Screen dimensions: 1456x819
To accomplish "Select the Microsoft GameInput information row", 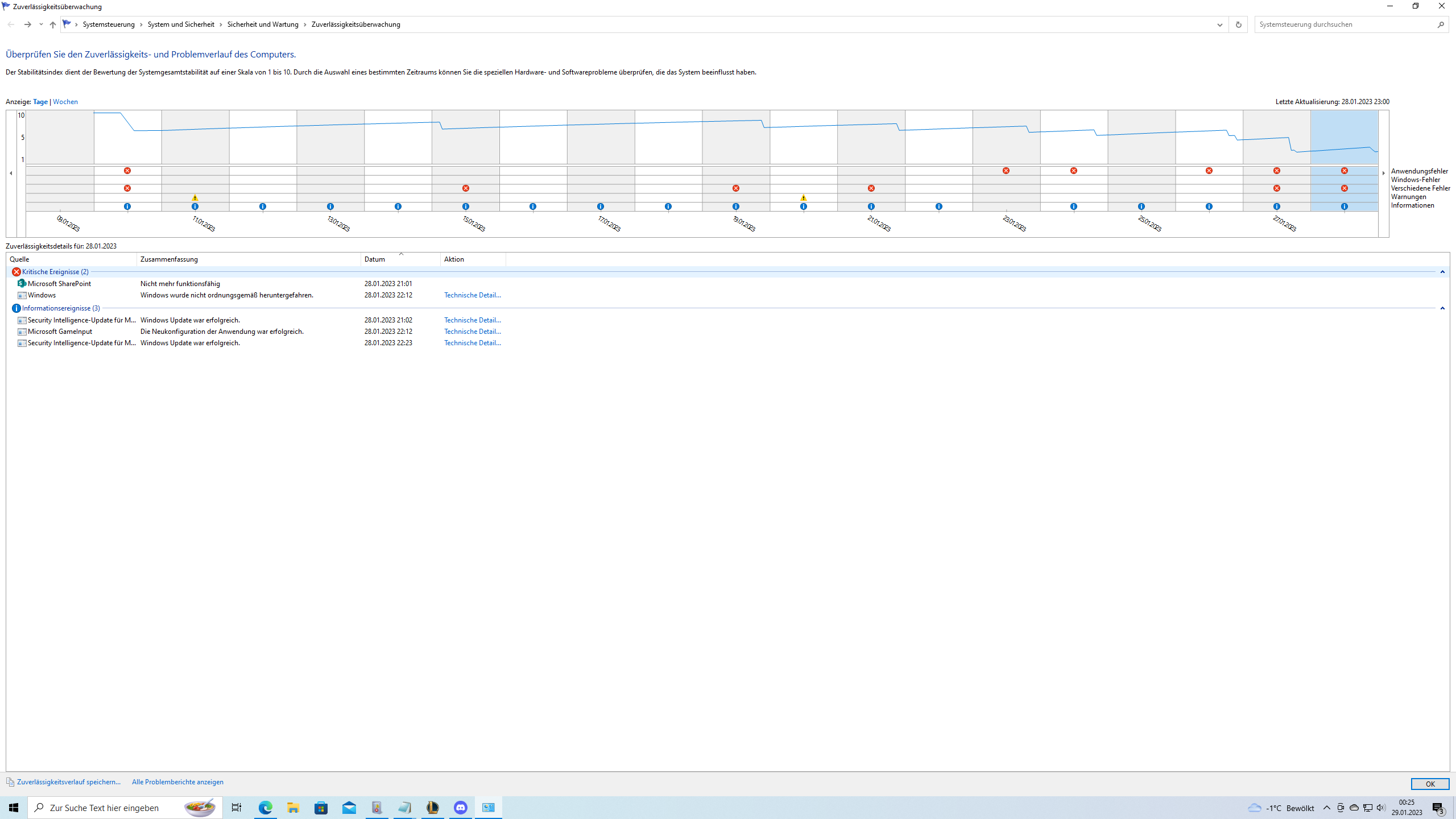I will click(728, 332).
